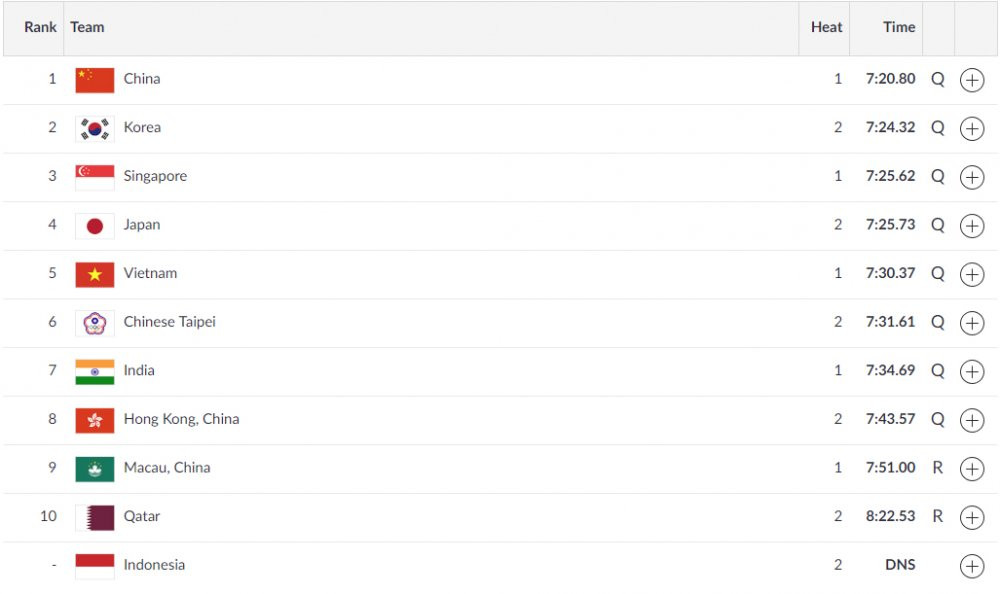Image resolution: width=1000 pixels, height=594 pixels.
Task: Click the Qatar flag icon
Action: tap(94, 517)
